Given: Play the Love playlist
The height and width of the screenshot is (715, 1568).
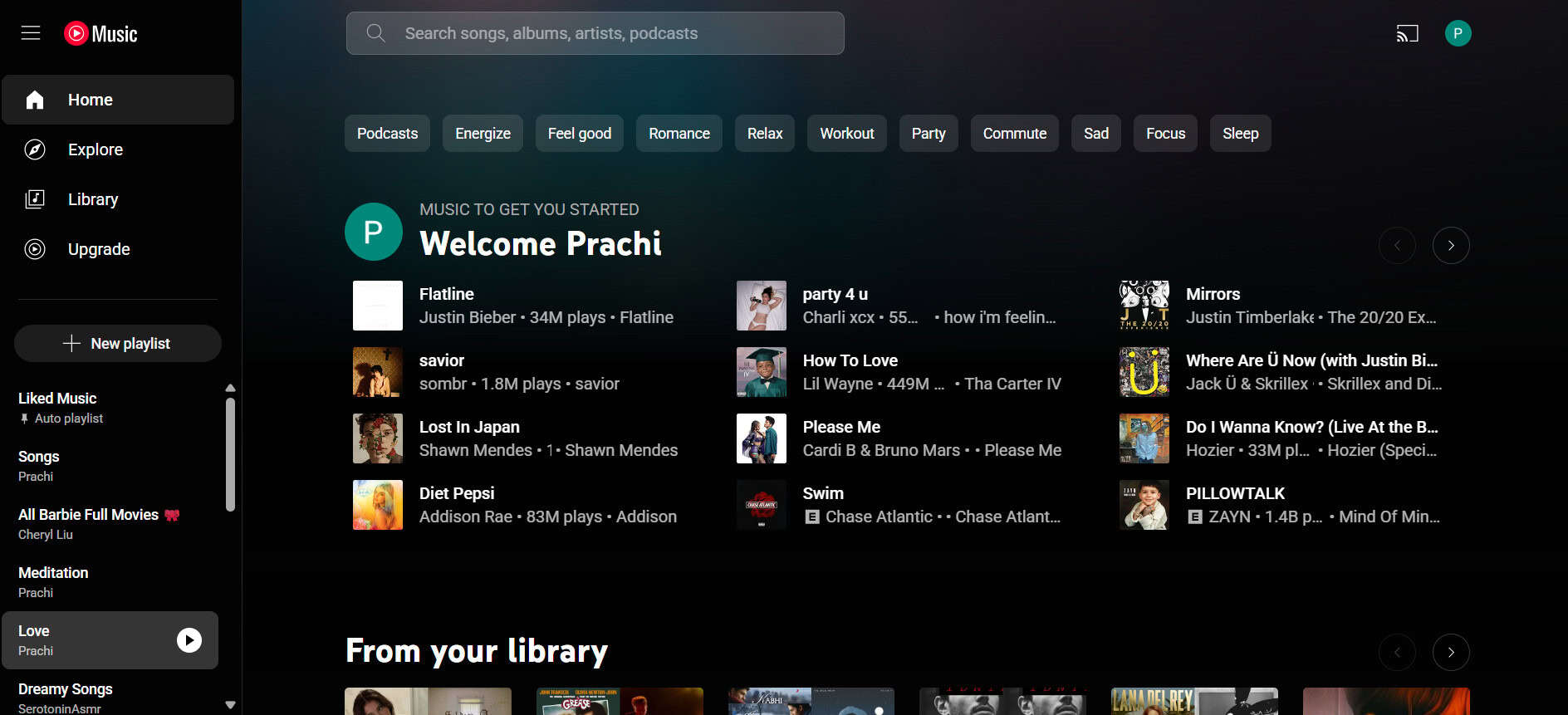Looking at the screenshot, I should [189, 639].
